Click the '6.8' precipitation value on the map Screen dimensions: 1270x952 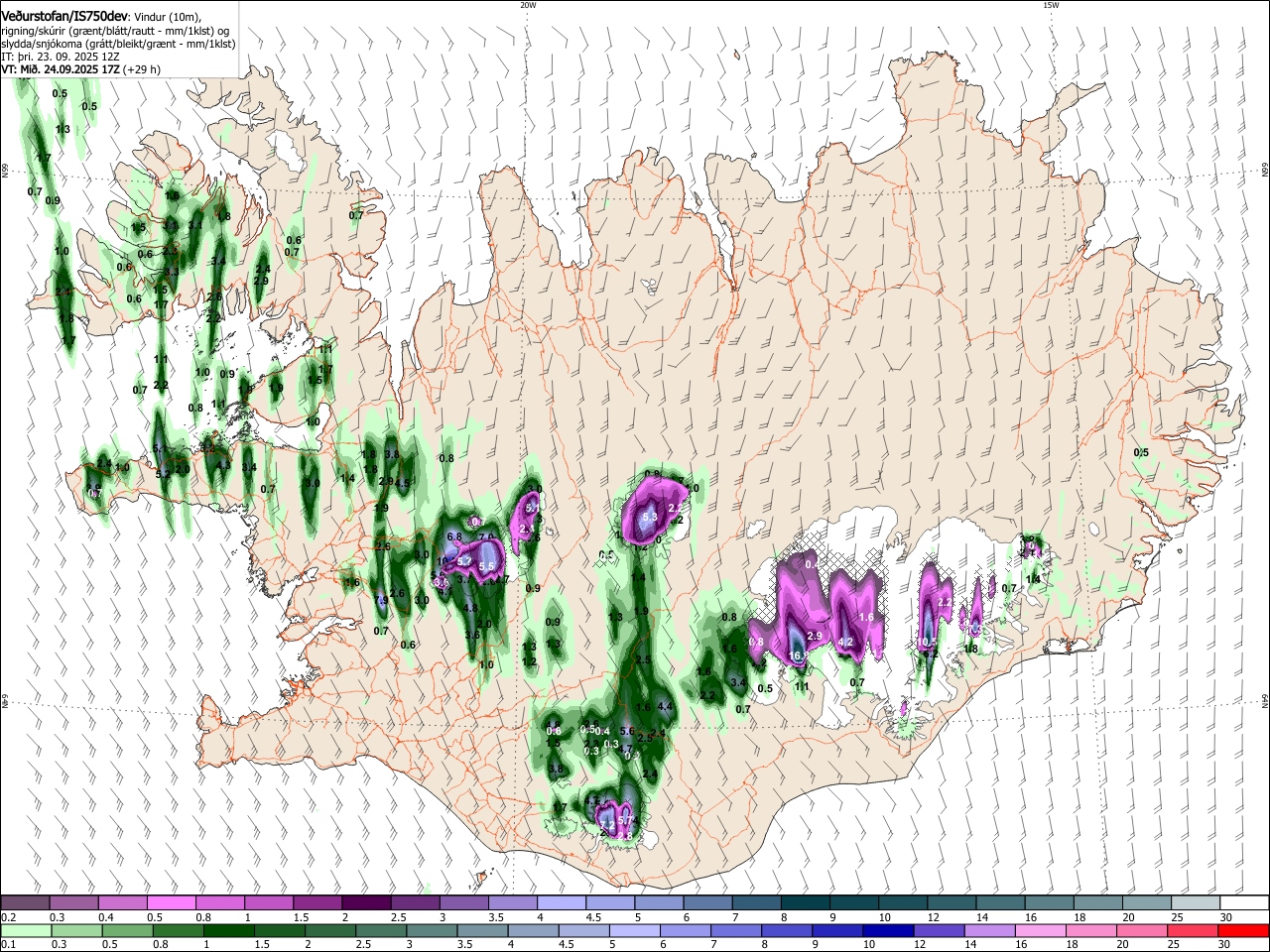click(455, 536)
